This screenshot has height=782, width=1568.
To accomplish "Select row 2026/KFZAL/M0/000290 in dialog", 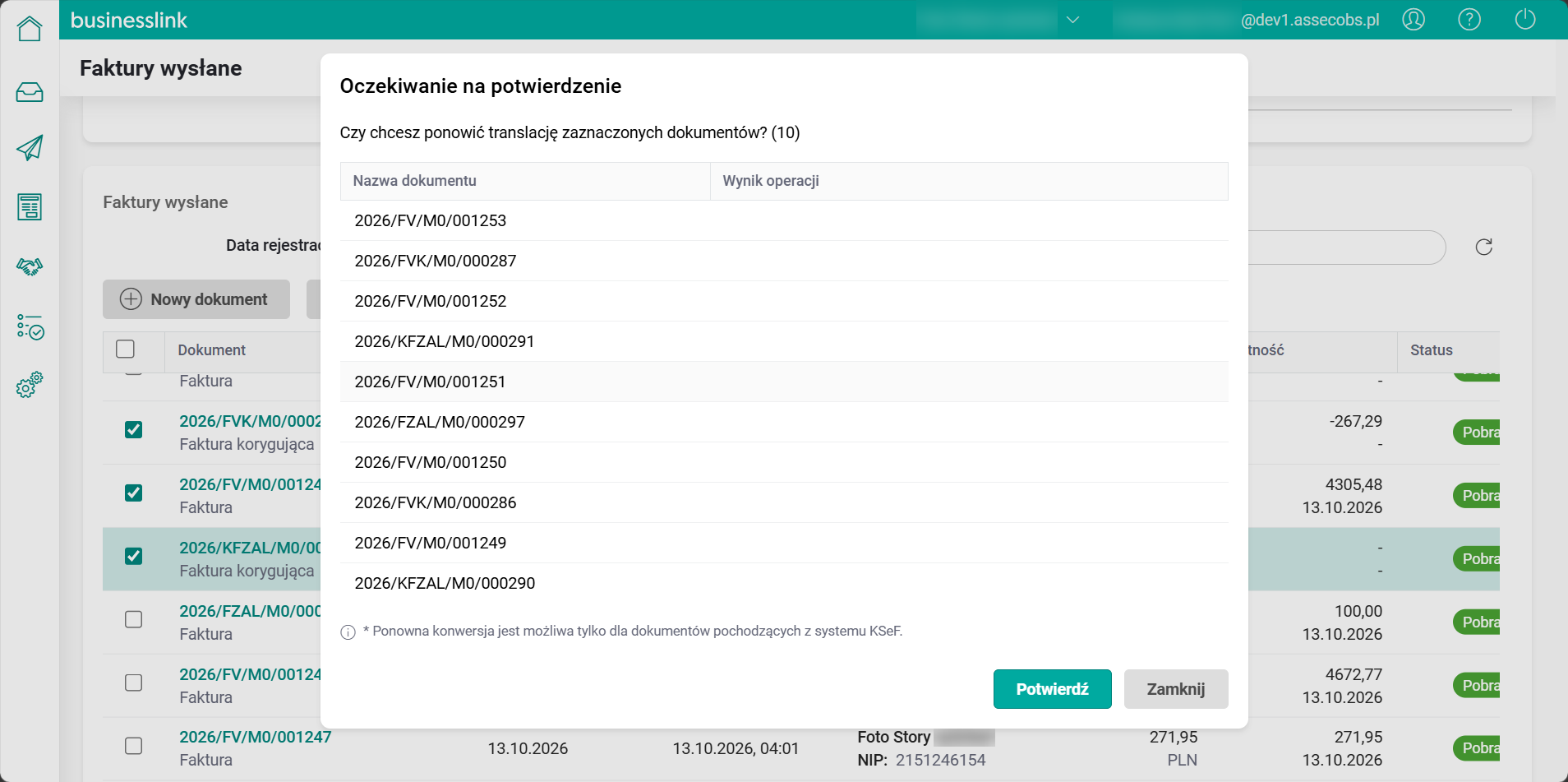I will click(784, 583).
